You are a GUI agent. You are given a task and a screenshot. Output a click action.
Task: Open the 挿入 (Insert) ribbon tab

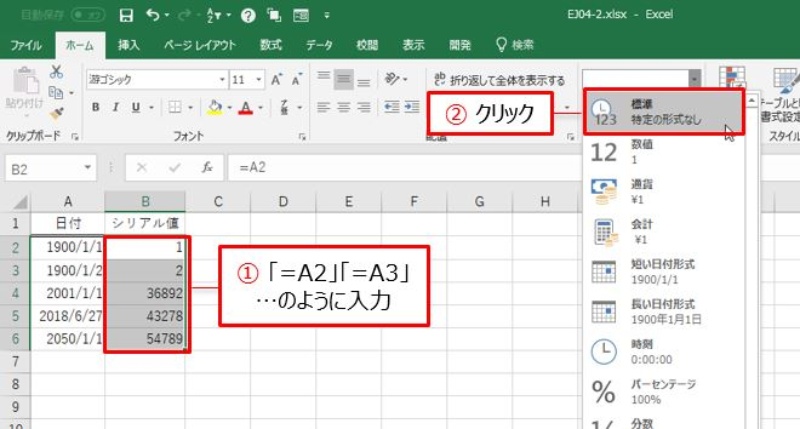coord(129,45)
